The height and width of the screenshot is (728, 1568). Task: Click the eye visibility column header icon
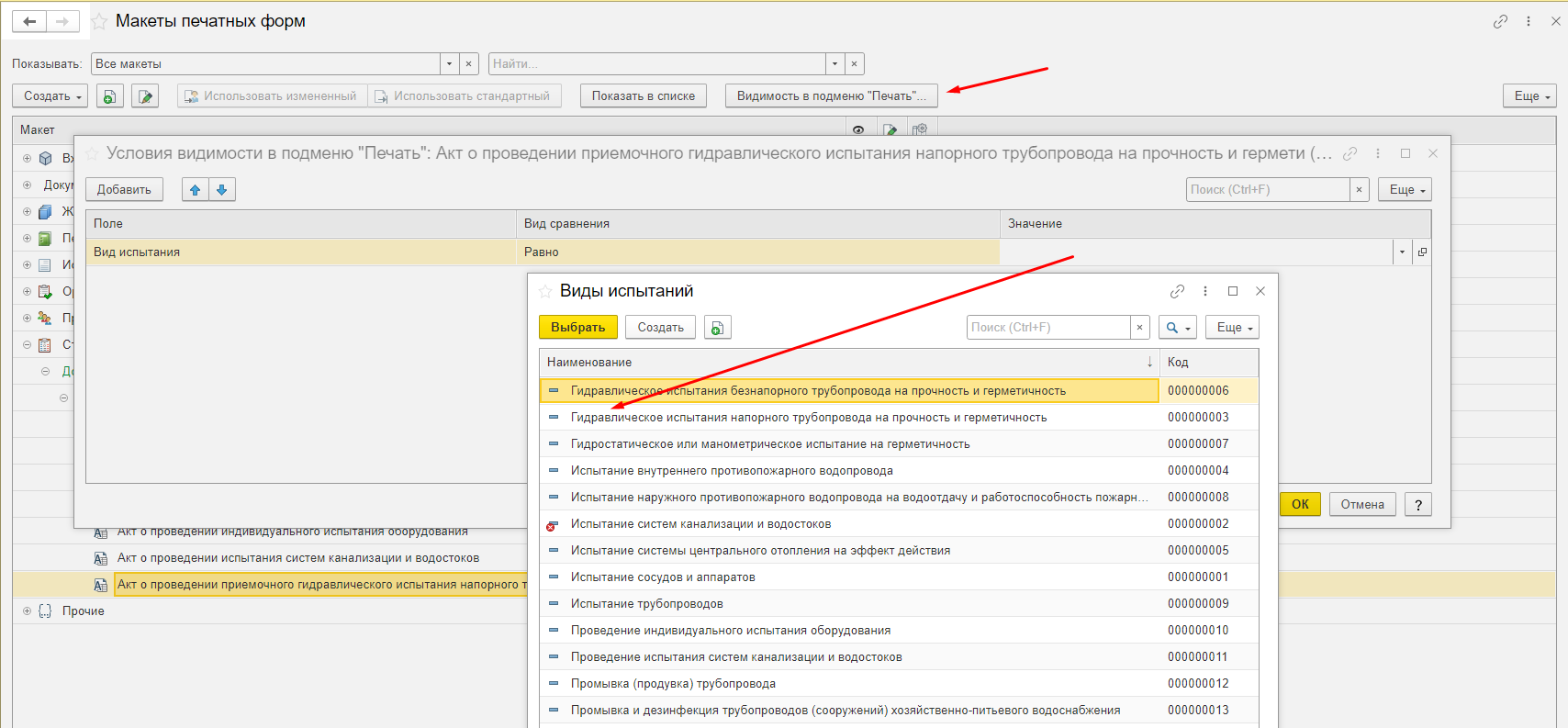coord(858,130)
